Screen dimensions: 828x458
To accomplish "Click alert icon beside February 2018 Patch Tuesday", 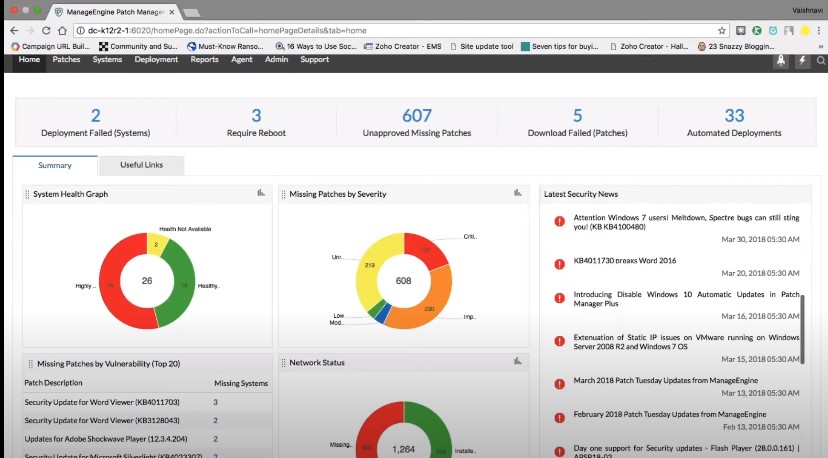I will [560, 418].
